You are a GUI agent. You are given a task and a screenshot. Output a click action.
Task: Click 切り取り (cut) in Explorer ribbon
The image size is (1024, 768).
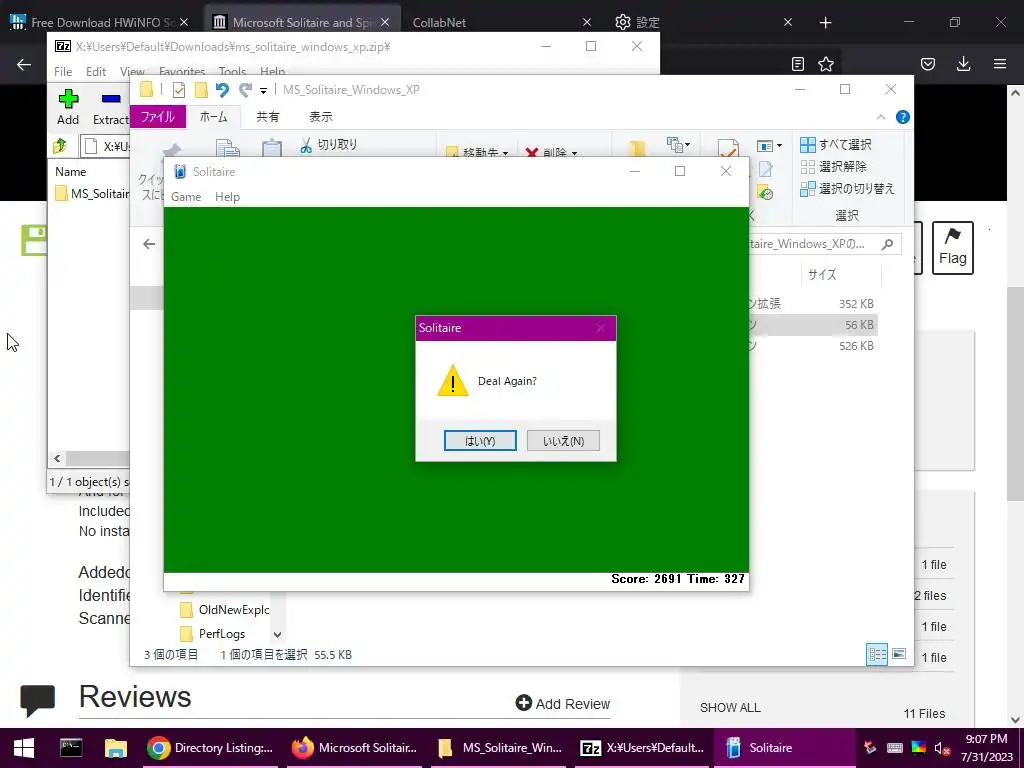pyautogui.click(x=329, y=144)
